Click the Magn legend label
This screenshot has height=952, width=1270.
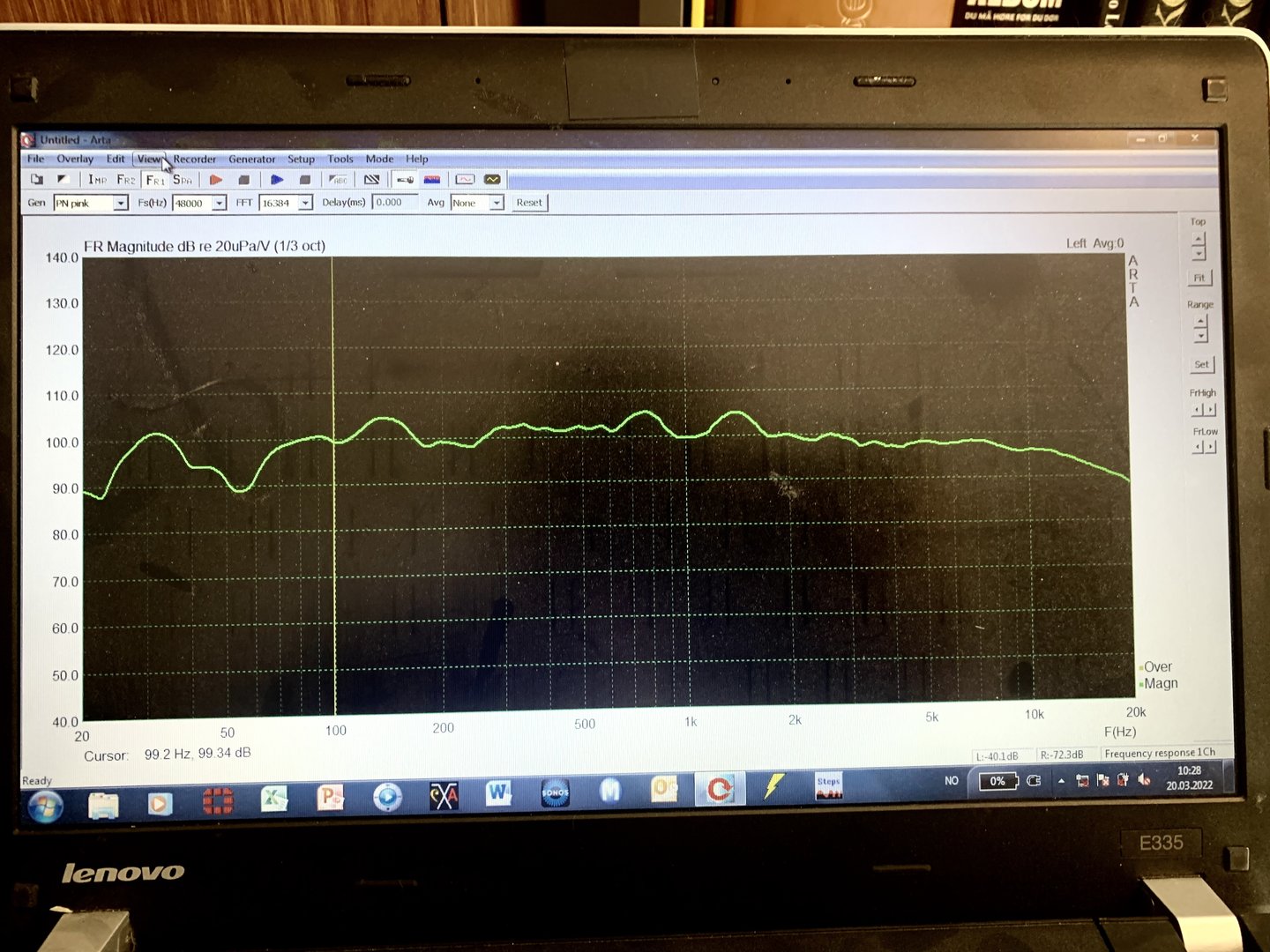[x=1161, y=683]
